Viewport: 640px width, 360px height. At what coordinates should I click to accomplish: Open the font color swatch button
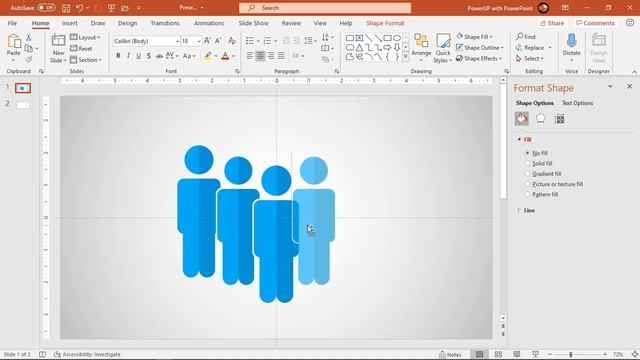pos(225,56)
